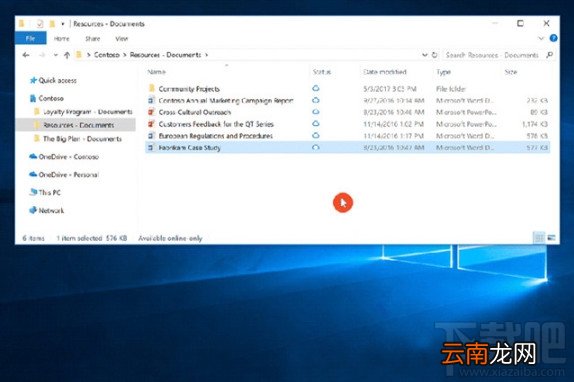Click the search magnifier icon

pyautogui.click(x=549, y=55)
